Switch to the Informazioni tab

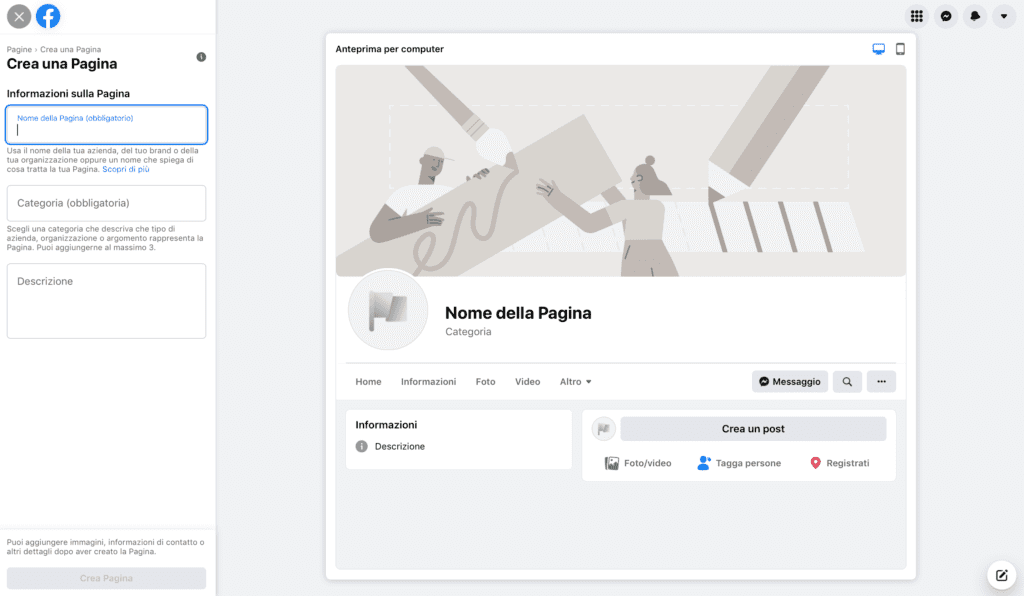pyautogui.click(x=428, y=381)
